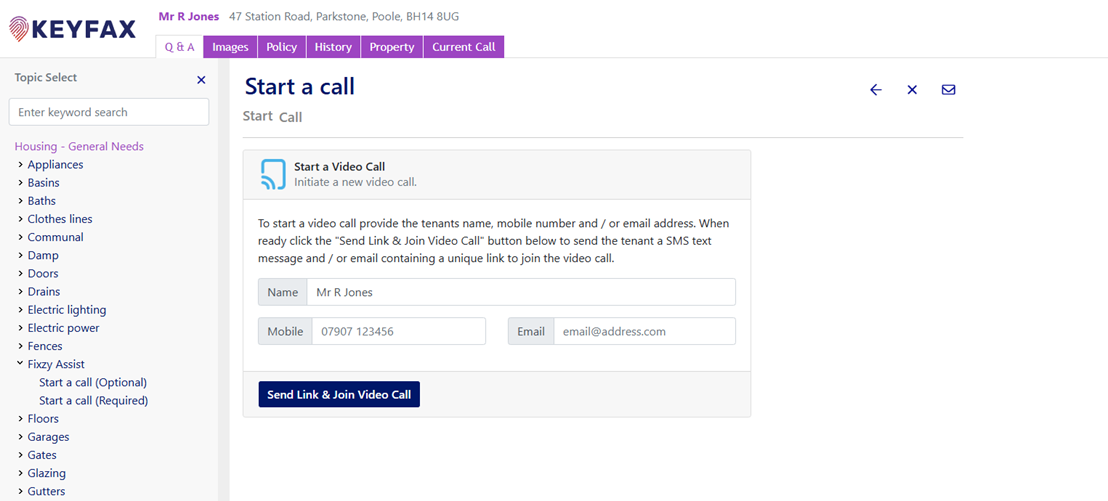
Task: Close the Topic Select panel
Action: (x=201, y=80)
